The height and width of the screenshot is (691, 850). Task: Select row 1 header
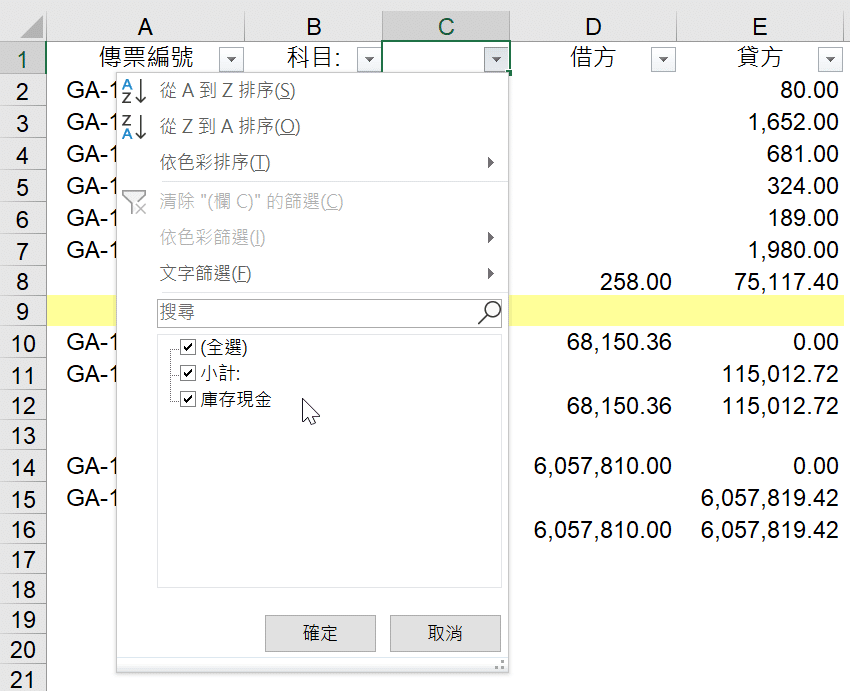pyautogui.click(x=23, y=59)
